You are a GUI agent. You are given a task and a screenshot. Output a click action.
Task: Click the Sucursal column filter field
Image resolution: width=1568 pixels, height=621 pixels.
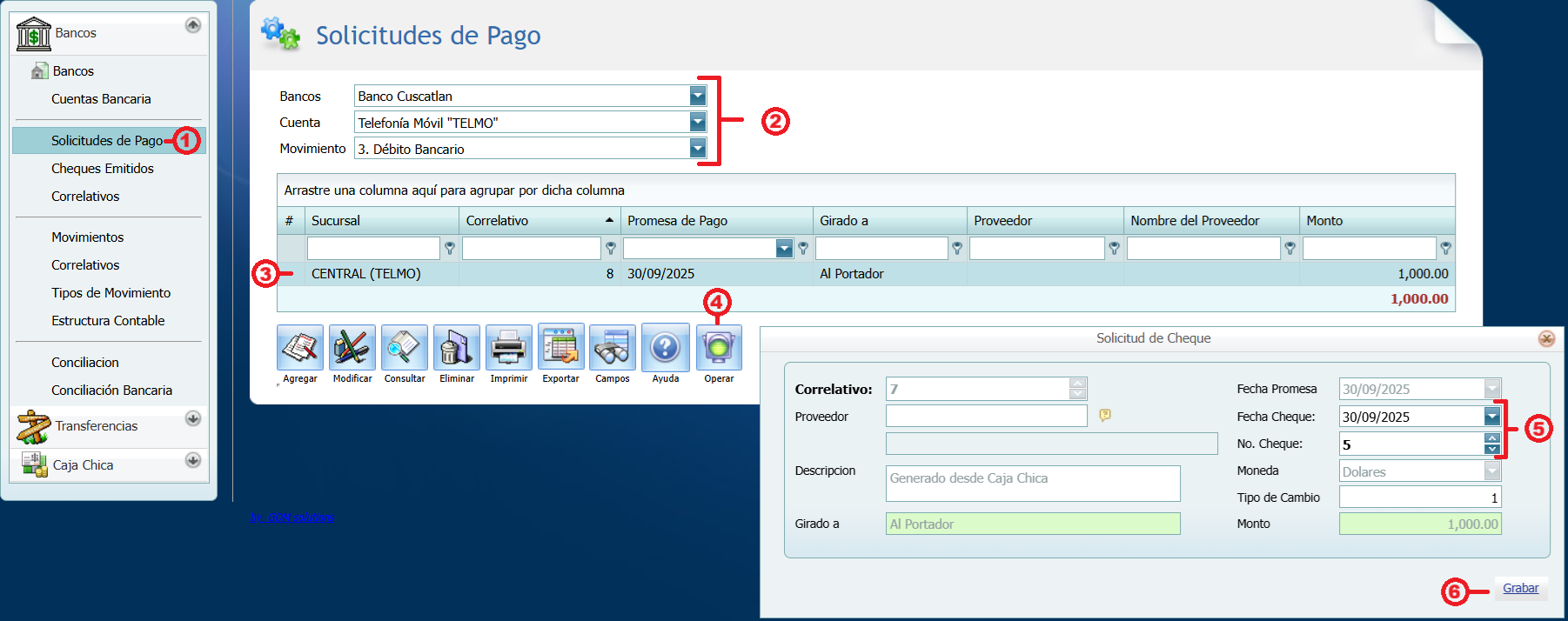(x=373, y=249)
